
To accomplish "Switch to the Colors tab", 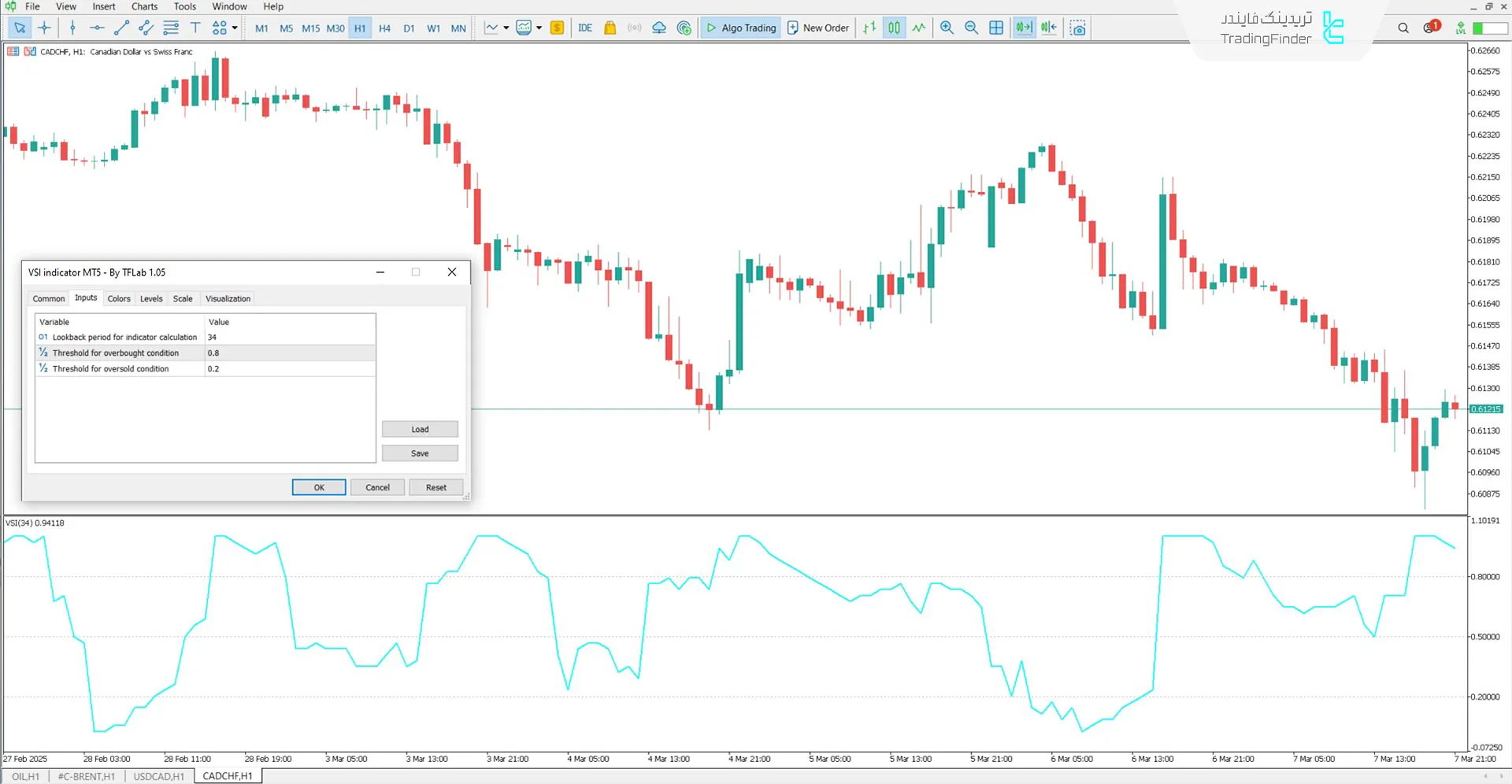I will (119, 298).
